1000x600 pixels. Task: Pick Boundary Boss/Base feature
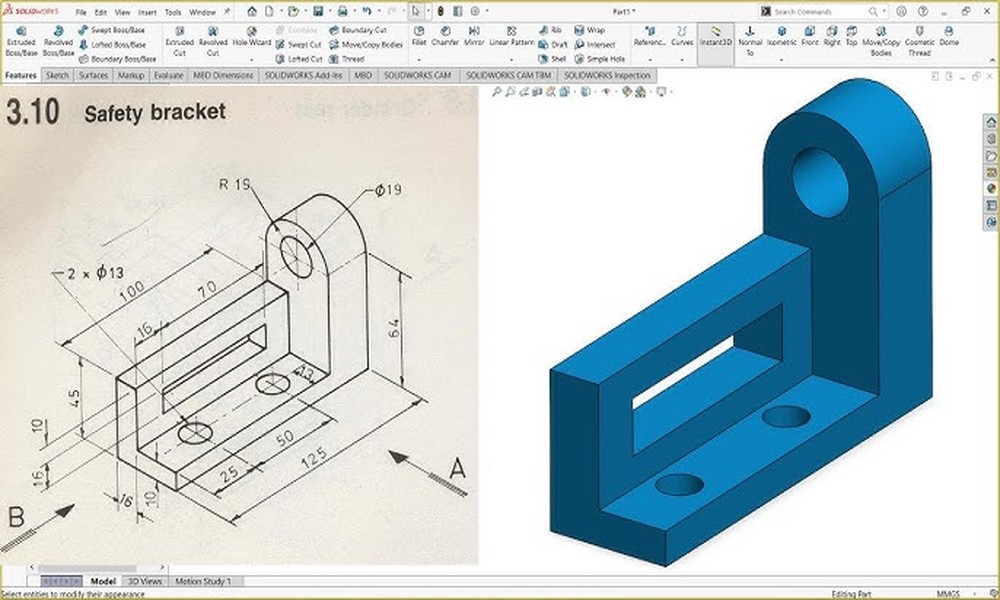(117, 59)
